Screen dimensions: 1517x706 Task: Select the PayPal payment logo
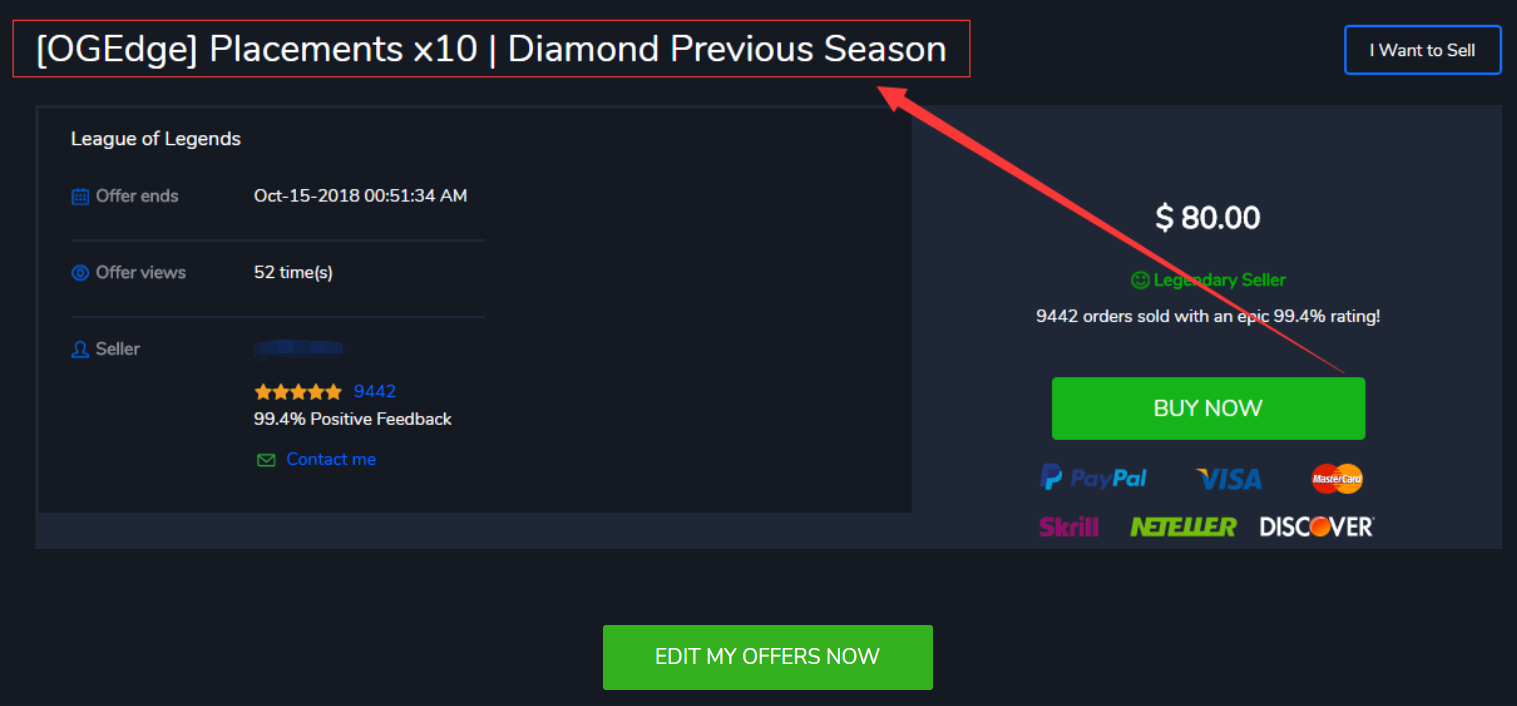(1093, 478)
